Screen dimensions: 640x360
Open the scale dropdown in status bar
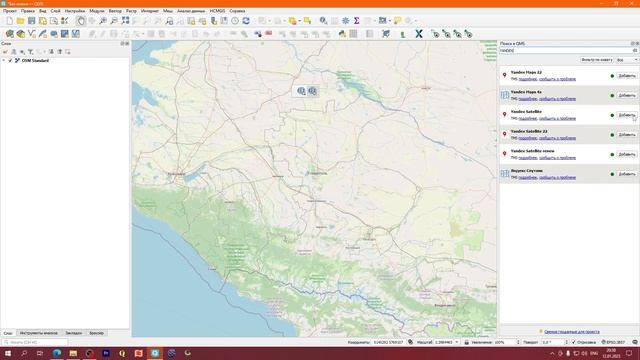click(457, 342)
